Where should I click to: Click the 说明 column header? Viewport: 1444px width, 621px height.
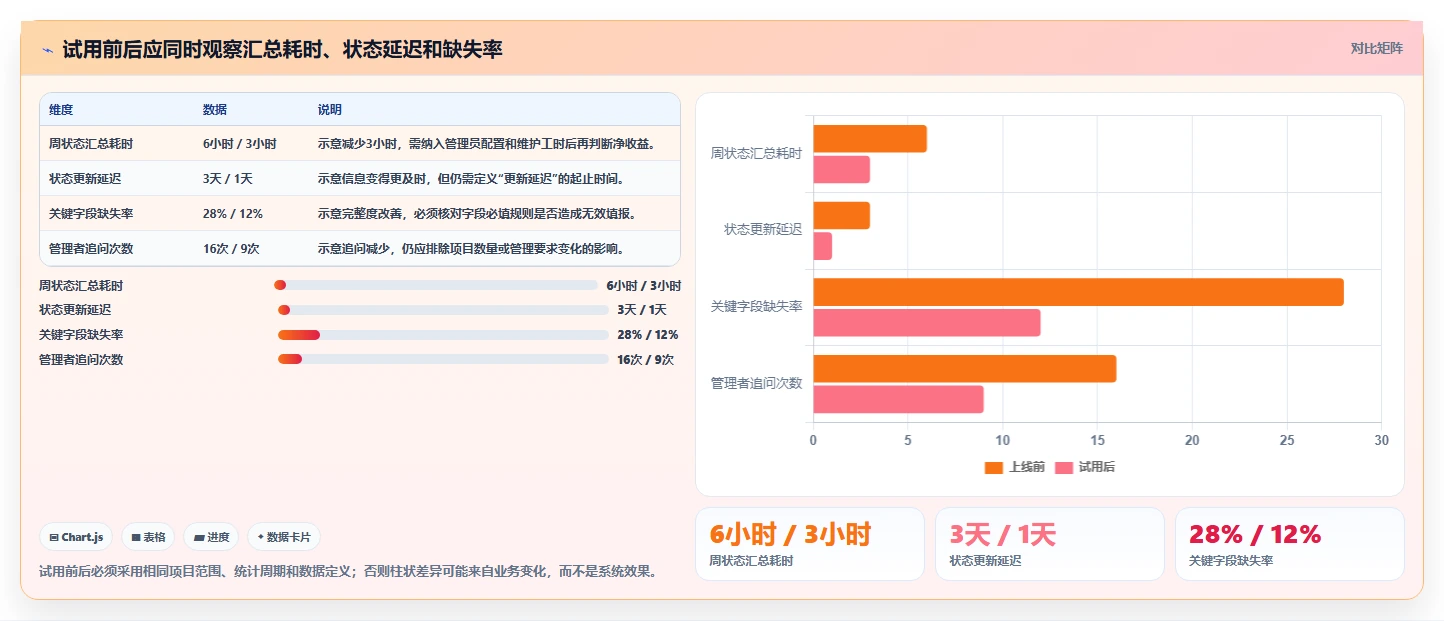330,110
